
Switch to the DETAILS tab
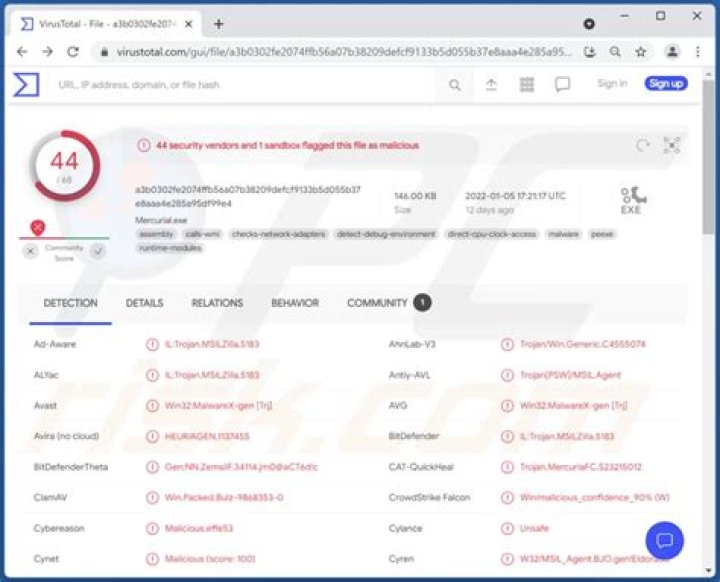[144, 303]
